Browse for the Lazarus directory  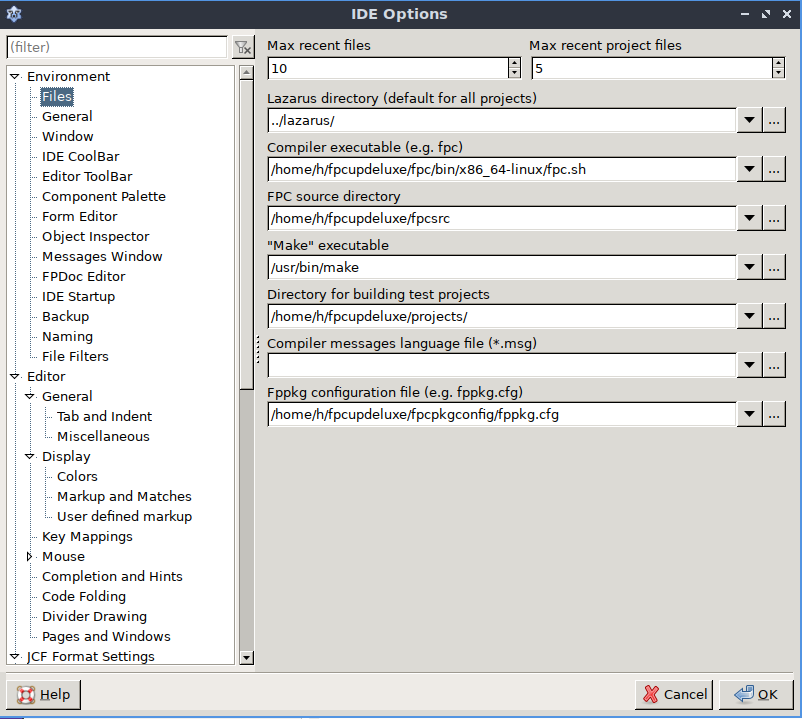point(773,119)
